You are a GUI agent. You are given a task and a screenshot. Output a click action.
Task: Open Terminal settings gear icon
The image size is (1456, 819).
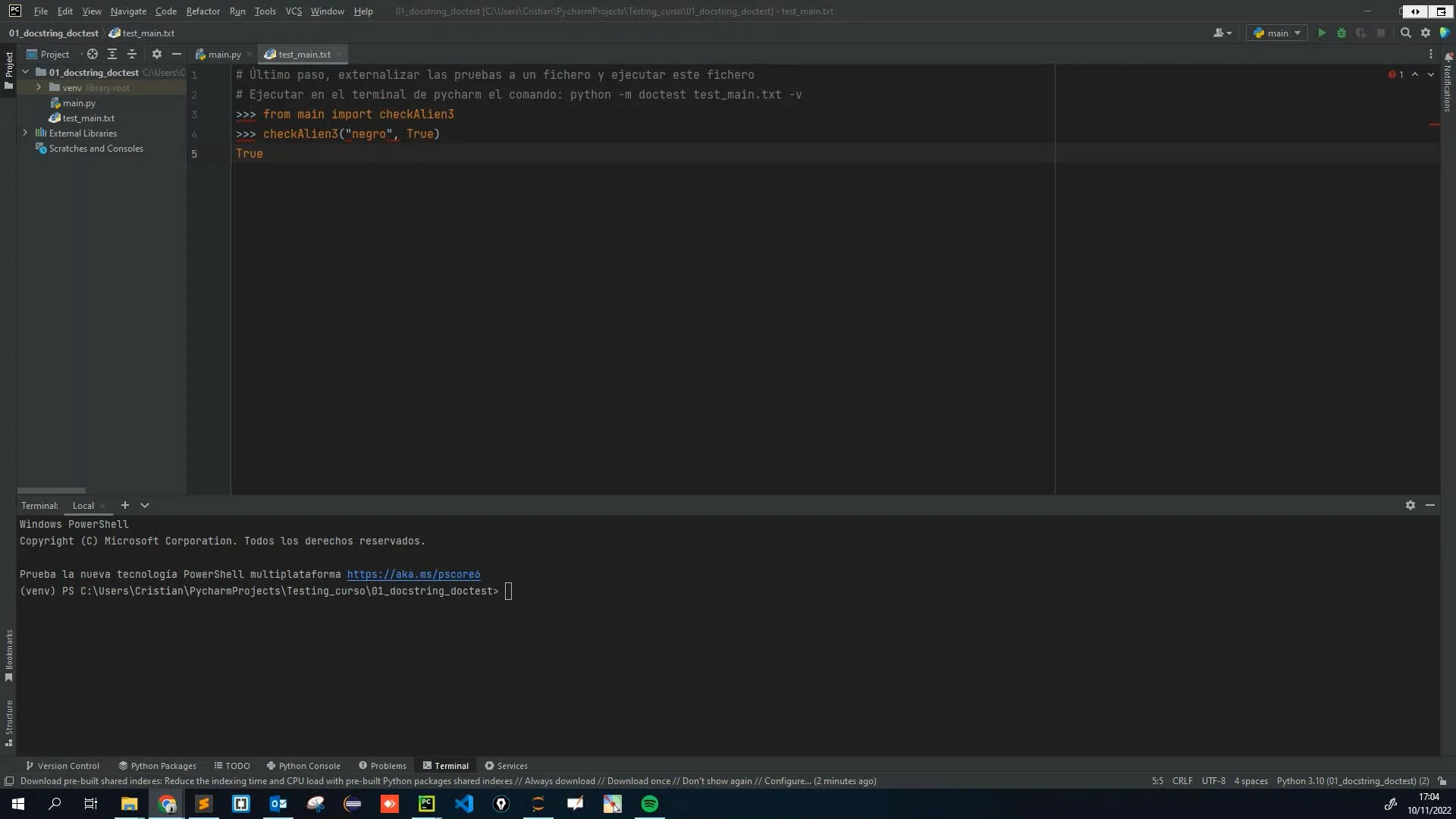tap(1410, 505)
